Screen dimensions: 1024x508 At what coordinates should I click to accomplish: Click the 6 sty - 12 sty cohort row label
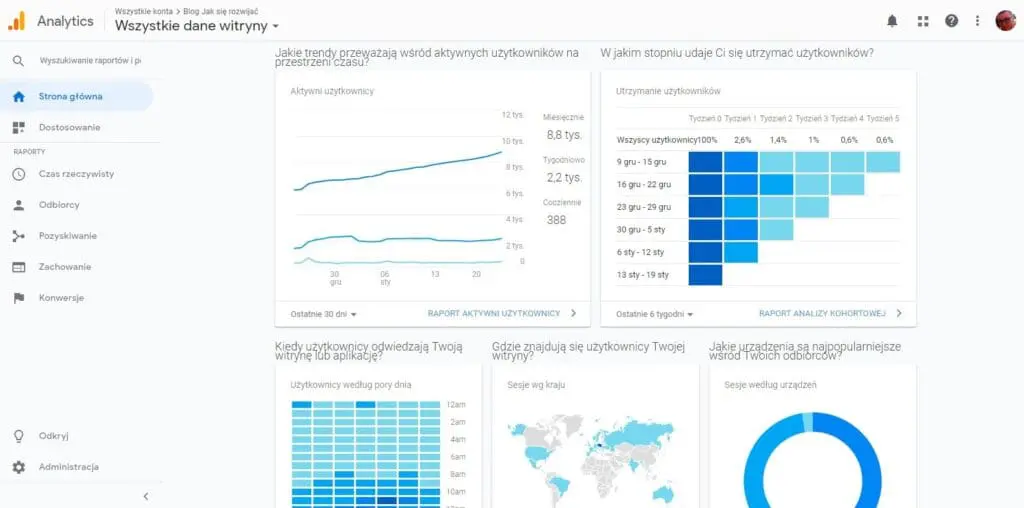click(640, 252)
